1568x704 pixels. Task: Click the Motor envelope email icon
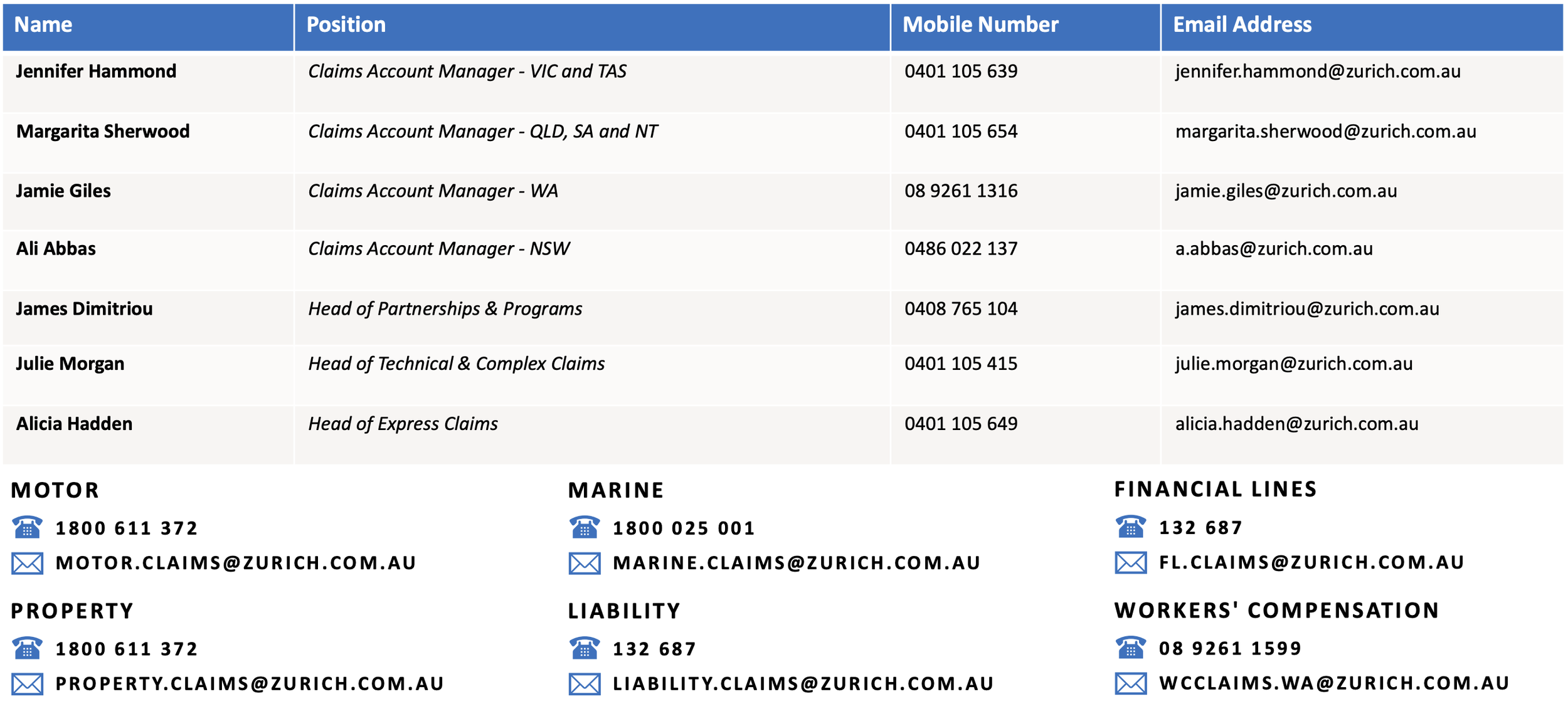27,563
